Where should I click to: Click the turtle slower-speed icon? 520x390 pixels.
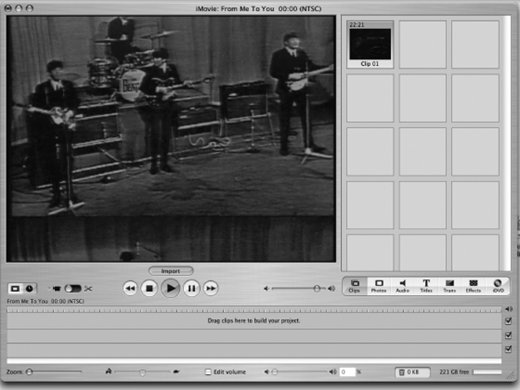click(176, 371)
